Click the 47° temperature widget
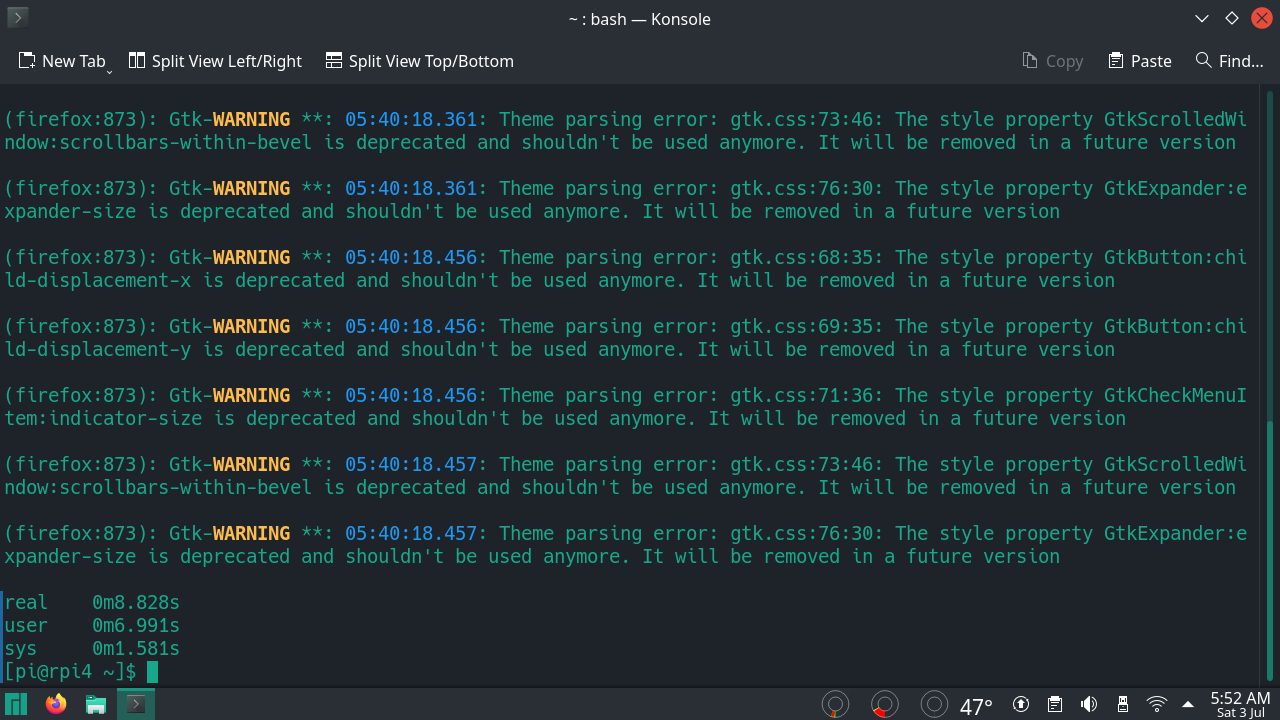The width and height of the screenshot is (1280, 720). click(976, 706)
